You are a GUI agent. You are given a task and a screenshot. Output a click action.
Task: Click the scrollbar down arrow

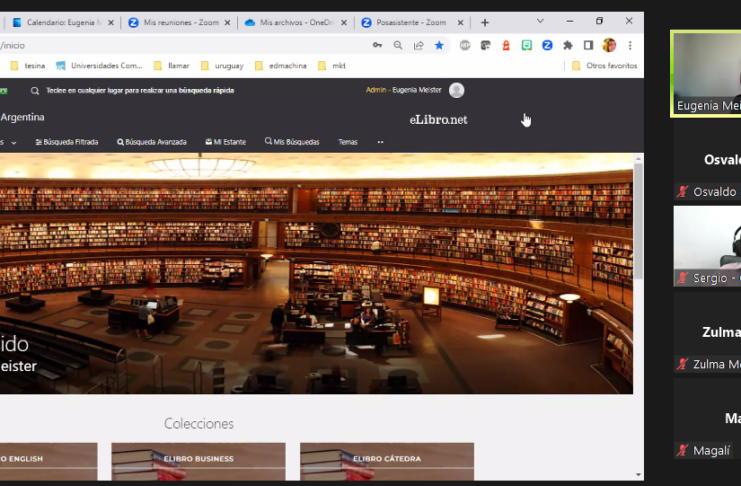pyautogui.click(x=638, y=475)
